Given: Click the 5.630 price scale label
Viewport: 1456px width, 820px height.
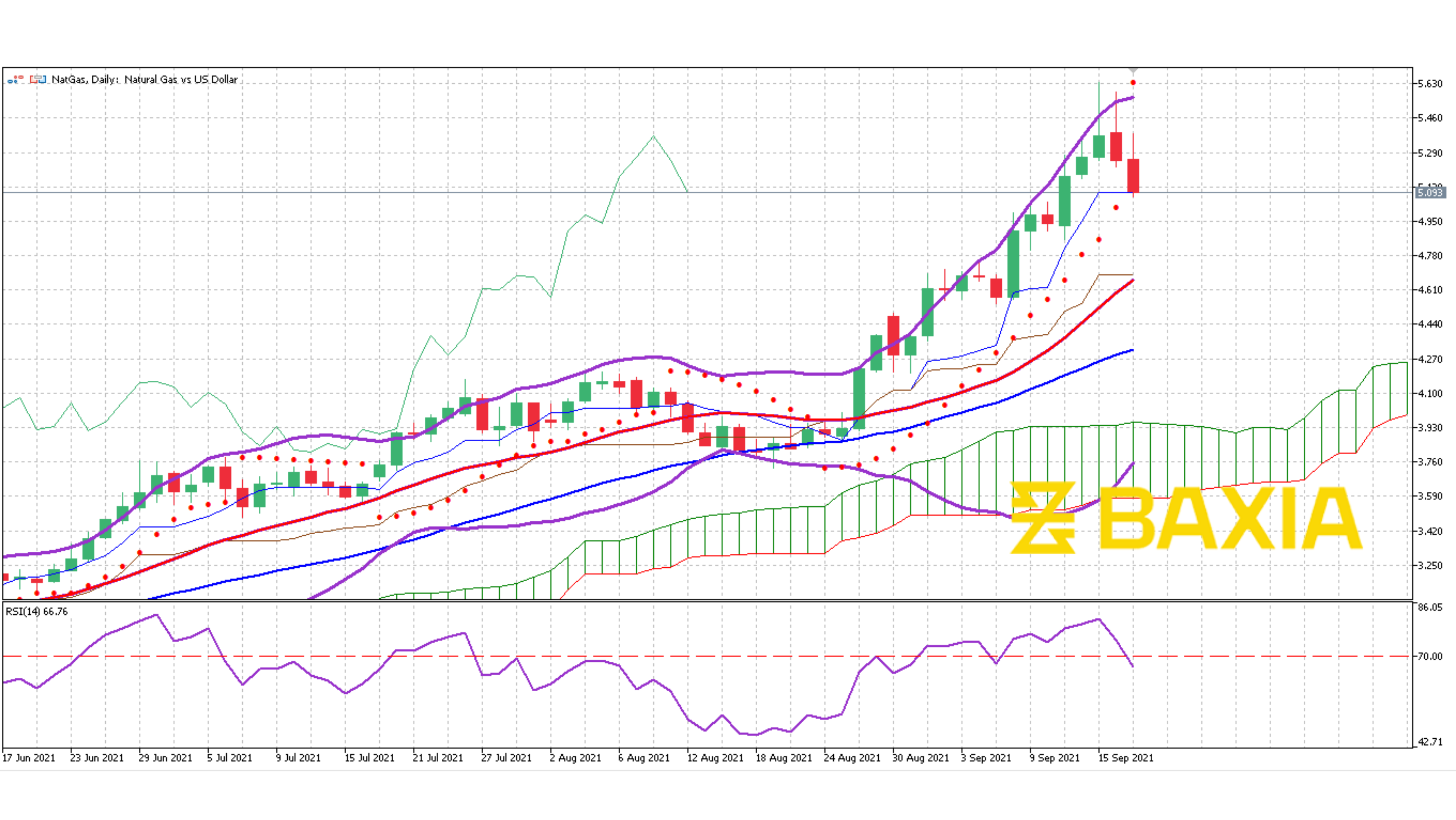Looking at the screenshot, I should (1431, 83).
